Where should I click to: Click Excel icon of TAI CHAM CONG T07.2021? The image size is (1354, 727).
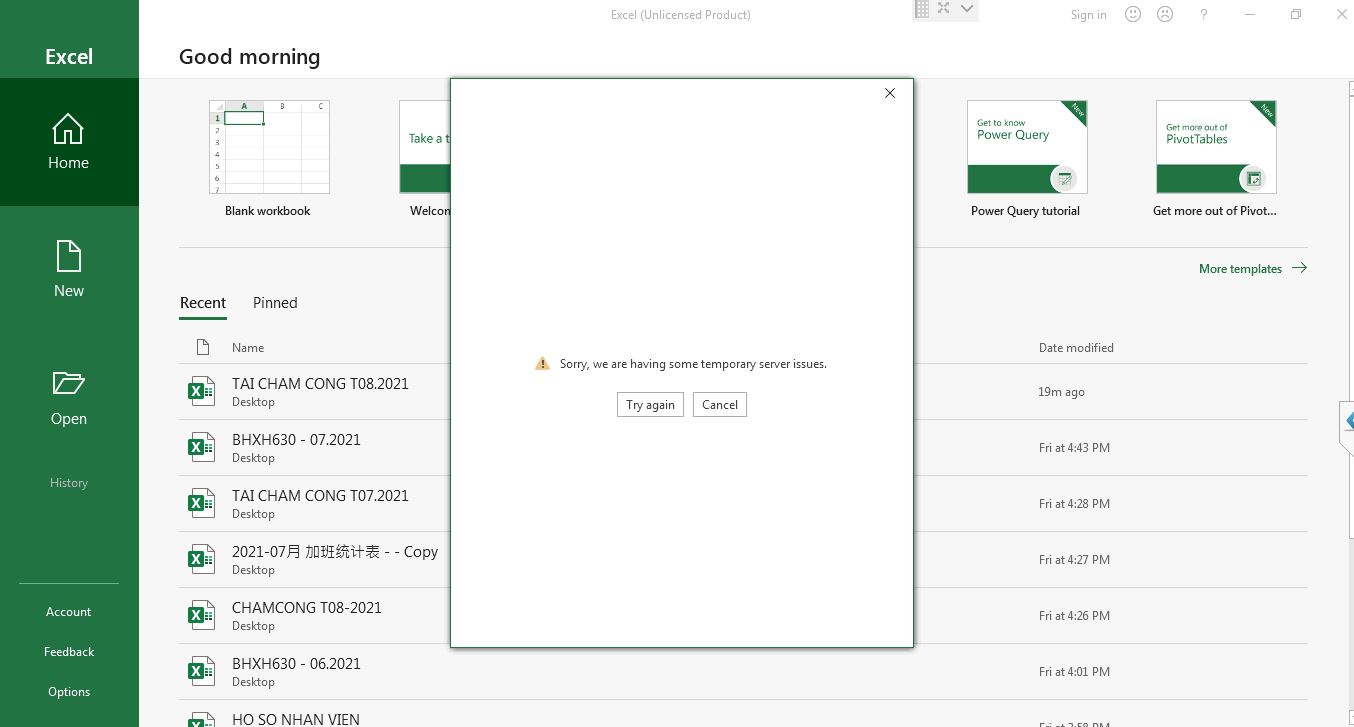(202, 503)
